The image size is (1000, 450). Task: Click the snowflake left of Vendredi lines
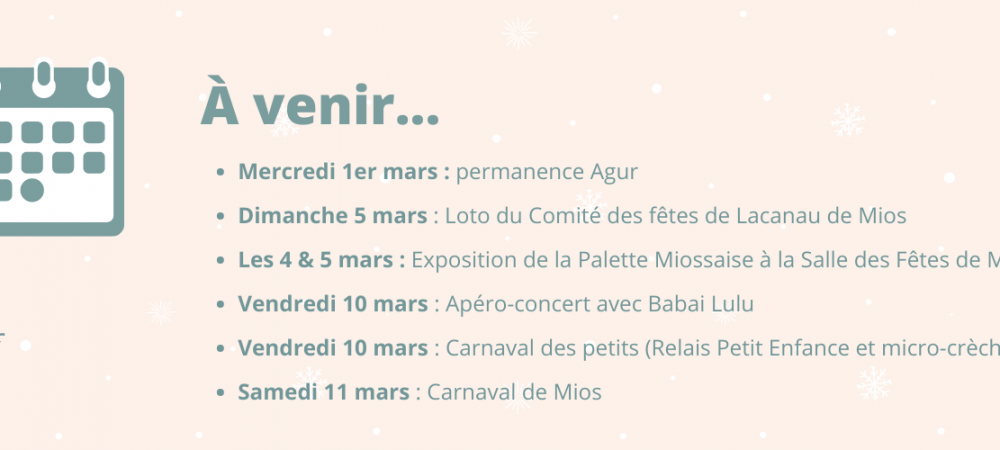click(161, 313)
